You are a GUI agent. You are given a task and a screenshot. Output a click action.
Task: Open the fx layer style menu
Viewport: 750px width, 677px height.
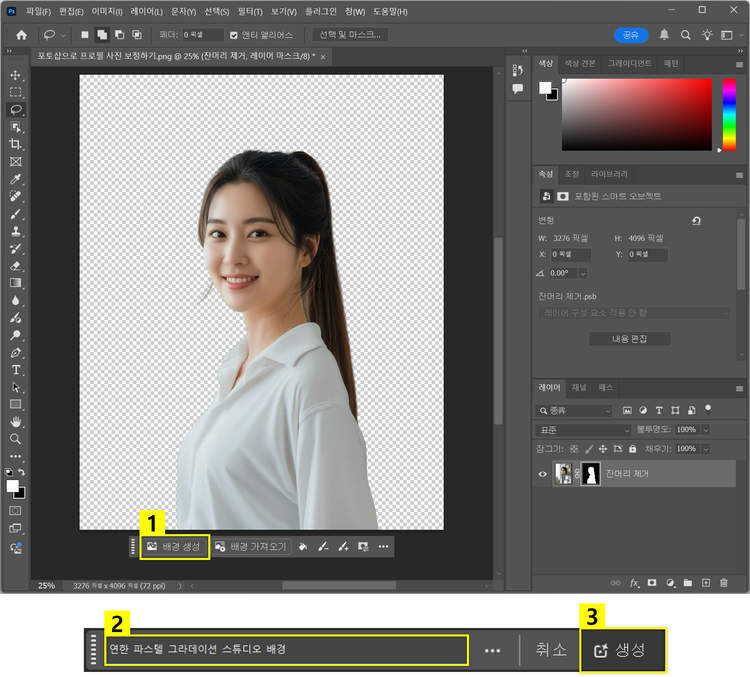634,582
